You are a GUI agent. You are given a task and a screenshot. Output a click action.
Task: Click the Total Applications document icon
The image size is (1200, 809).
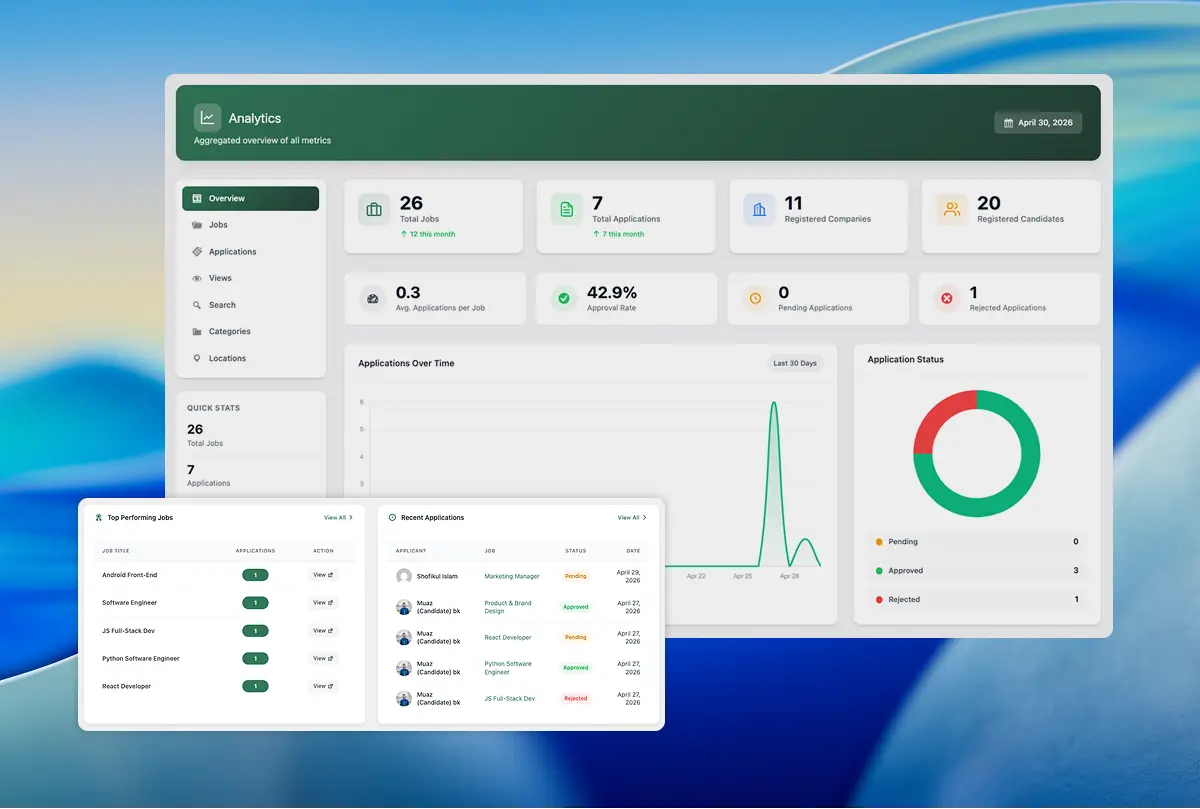tap(567, 210)
